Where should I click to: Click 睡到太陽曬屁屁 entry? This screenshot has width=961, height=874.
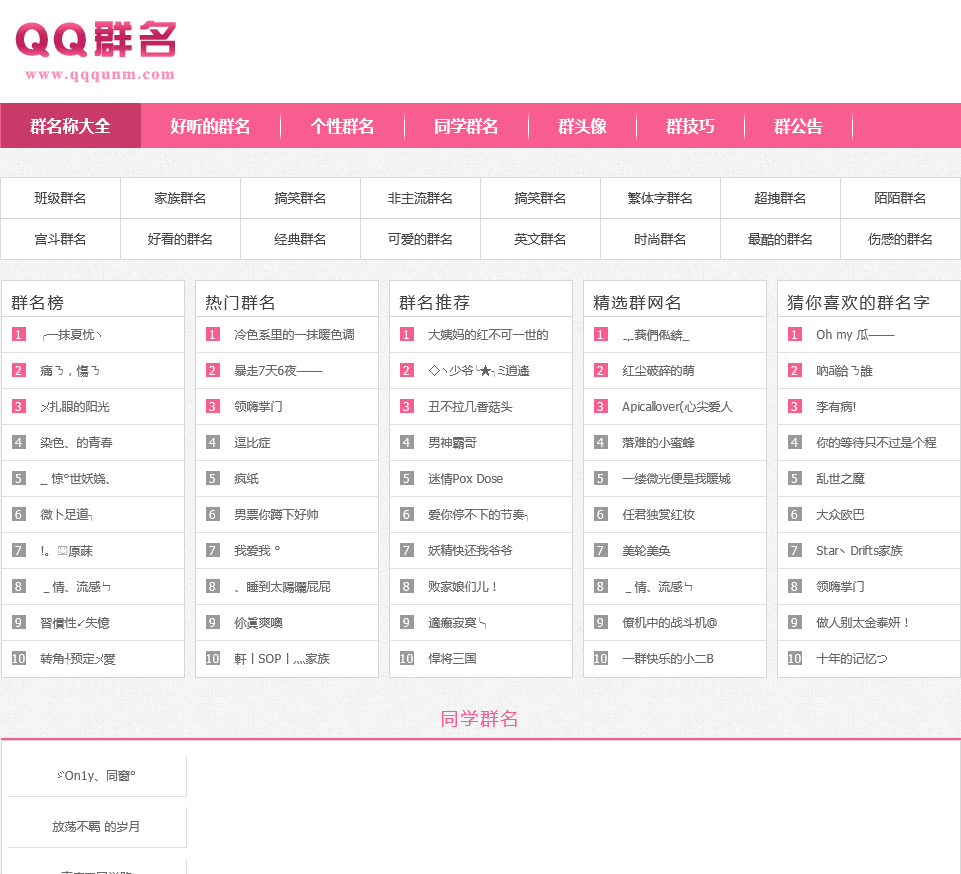click(x=283, y=587)
